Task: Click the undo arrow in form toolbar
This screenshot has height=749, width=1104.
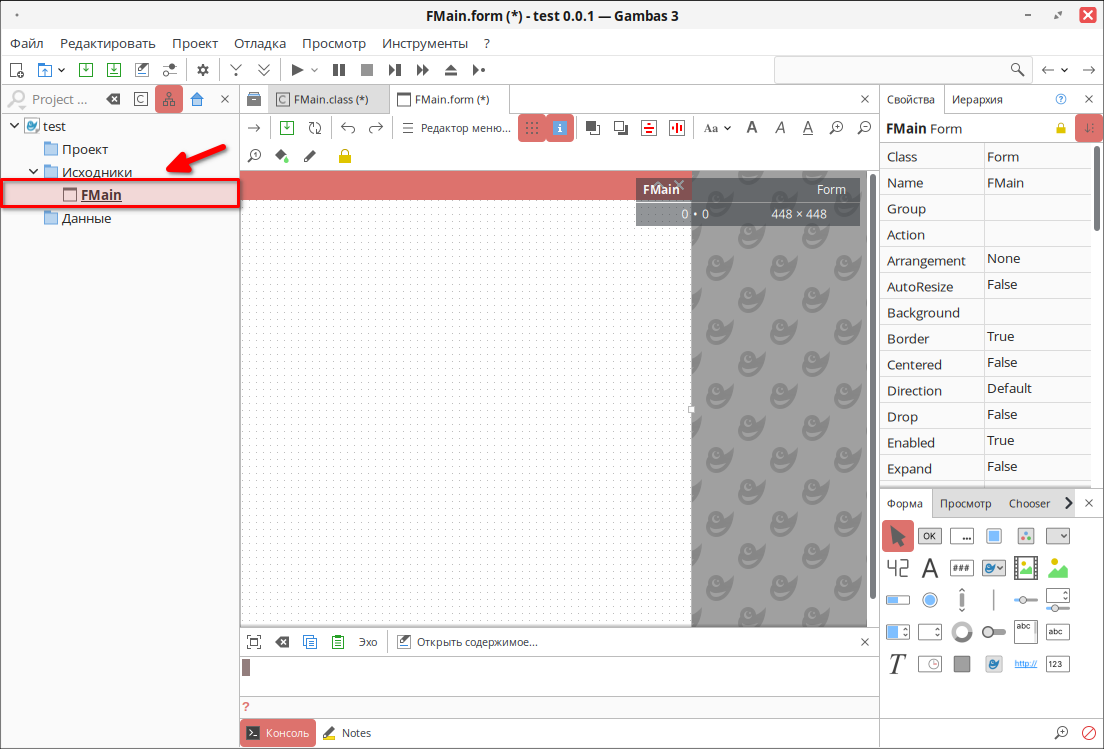Action: click(x=348, y=128)
